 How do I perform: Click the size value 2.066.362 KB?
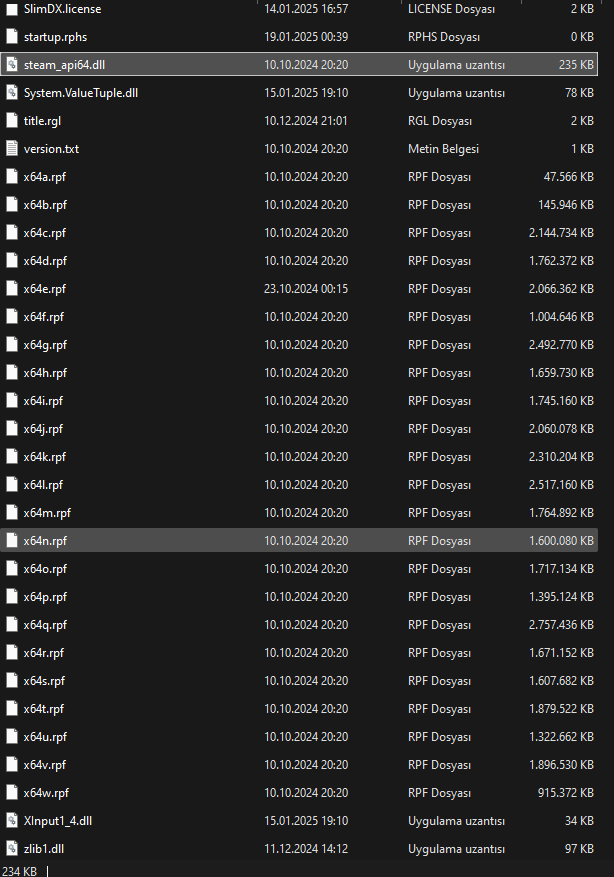click(561, 289)
